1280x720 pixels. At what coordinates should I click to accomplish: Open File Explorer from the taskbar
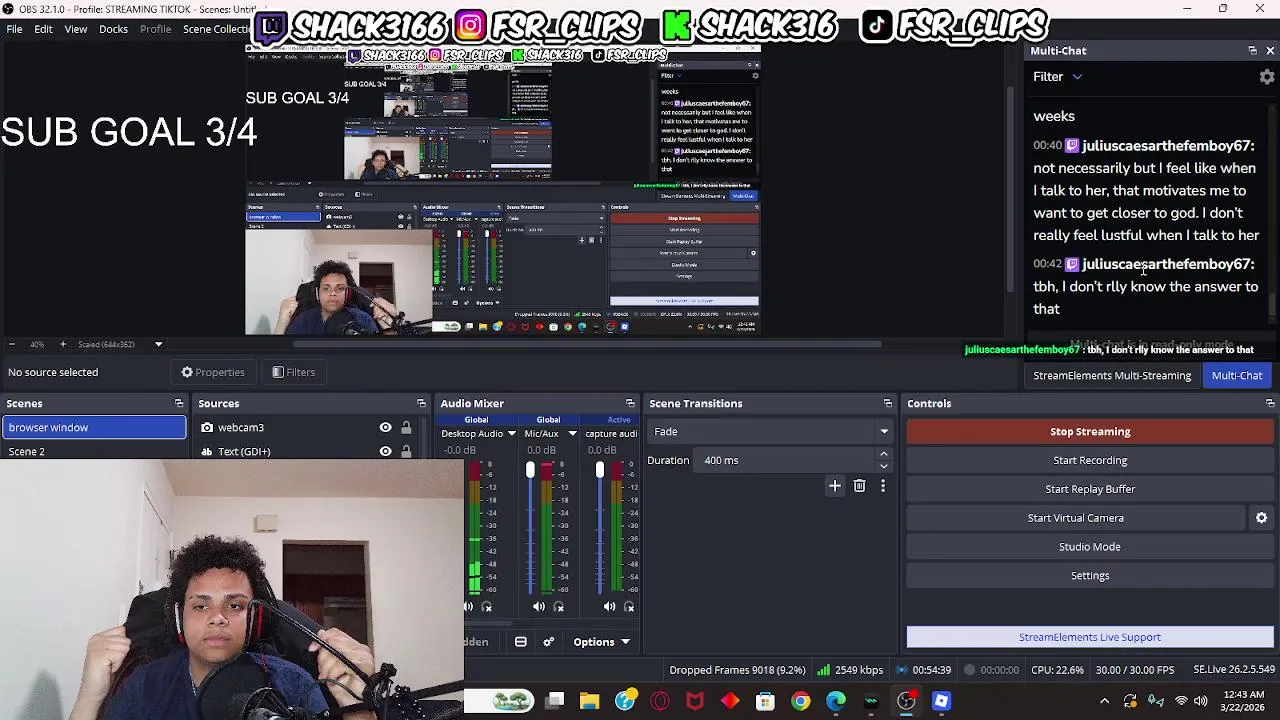tap(589, 701)
